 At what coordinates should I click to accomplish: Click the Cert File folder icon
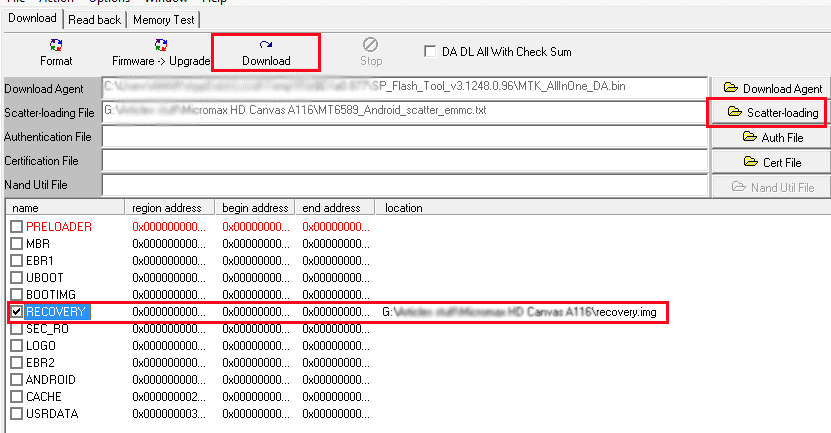point(751,161)
